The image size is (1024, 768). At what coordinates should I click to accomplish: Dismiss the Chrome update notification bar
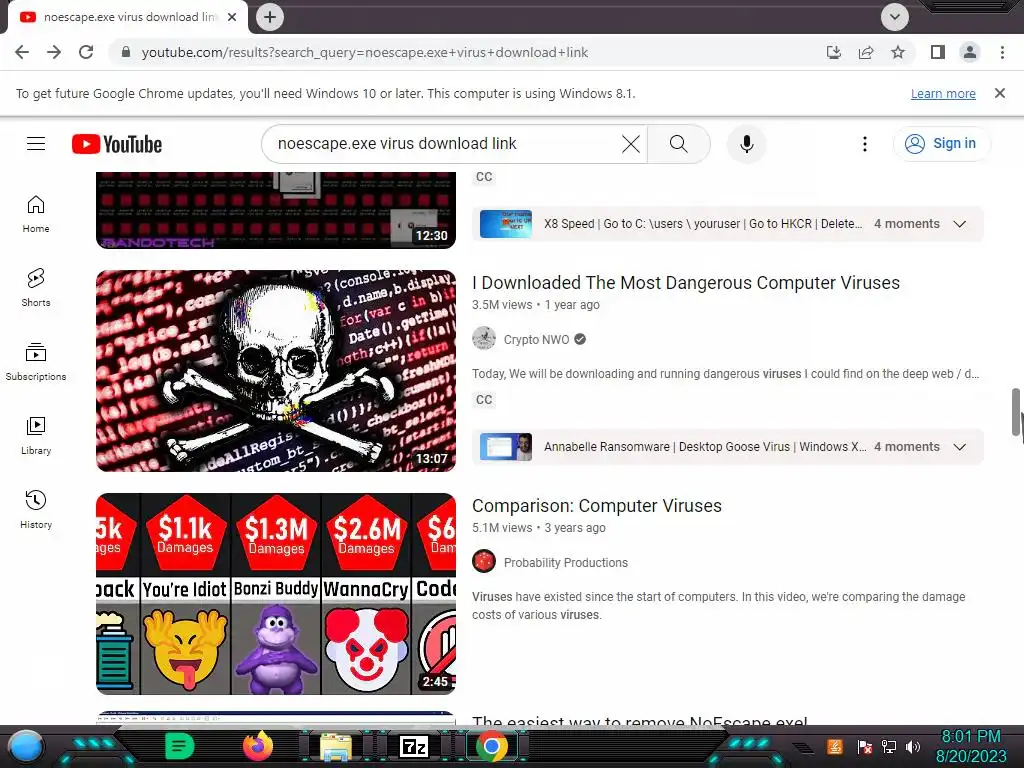(x=1000, y=93)
